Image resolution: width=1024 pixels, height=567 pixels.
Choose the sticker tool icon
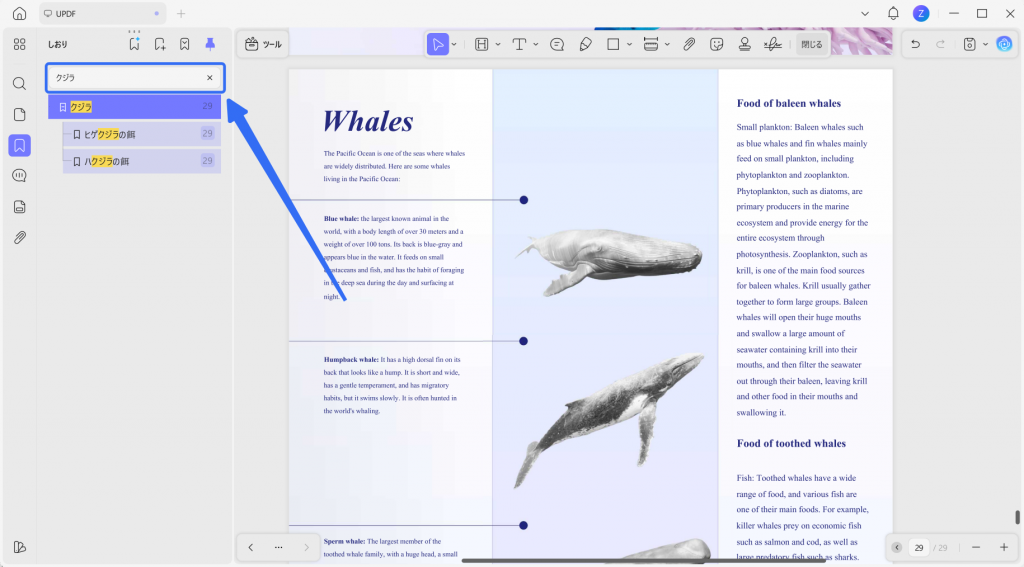[716, 44]
